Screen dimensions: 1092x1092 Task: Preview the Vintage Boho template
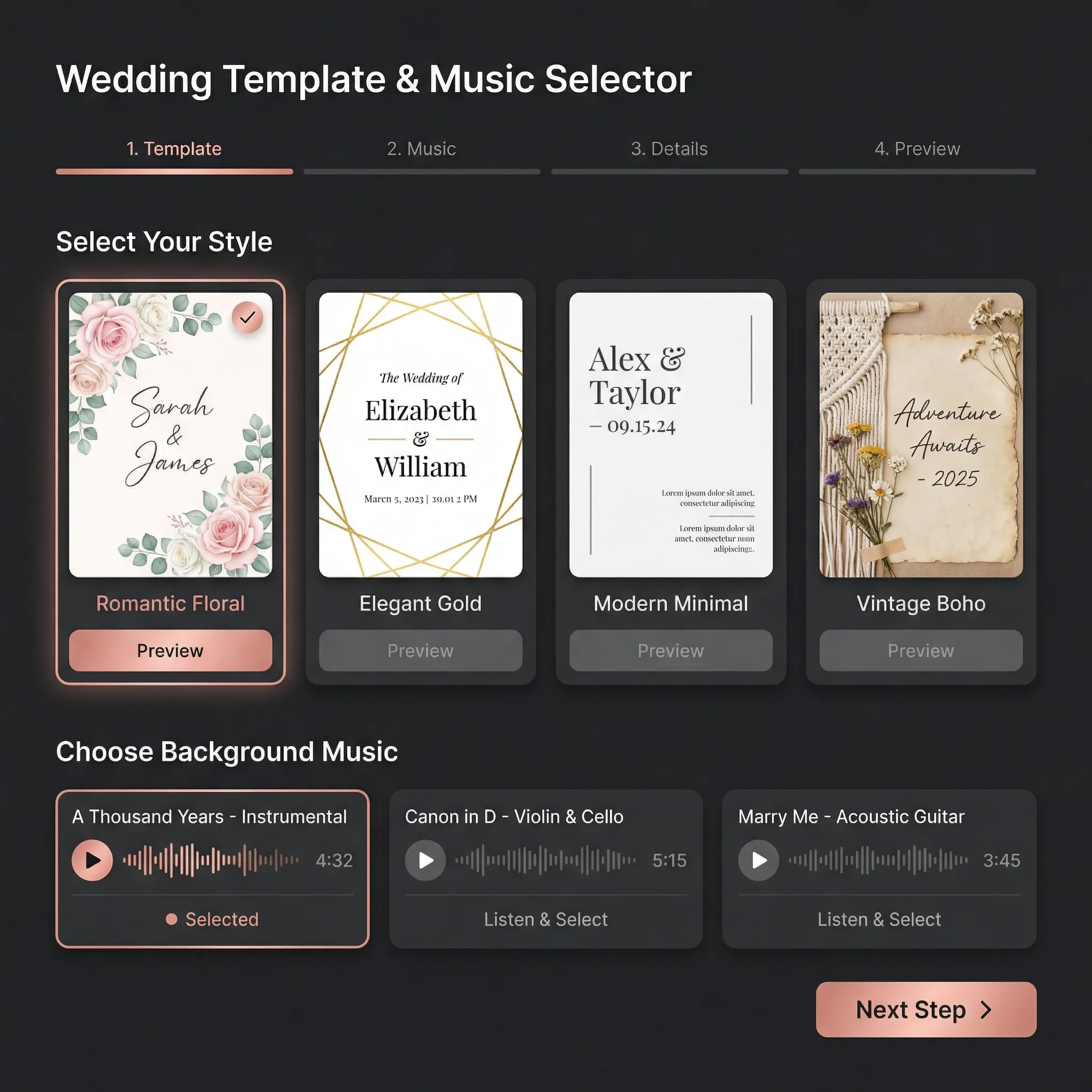920,651
